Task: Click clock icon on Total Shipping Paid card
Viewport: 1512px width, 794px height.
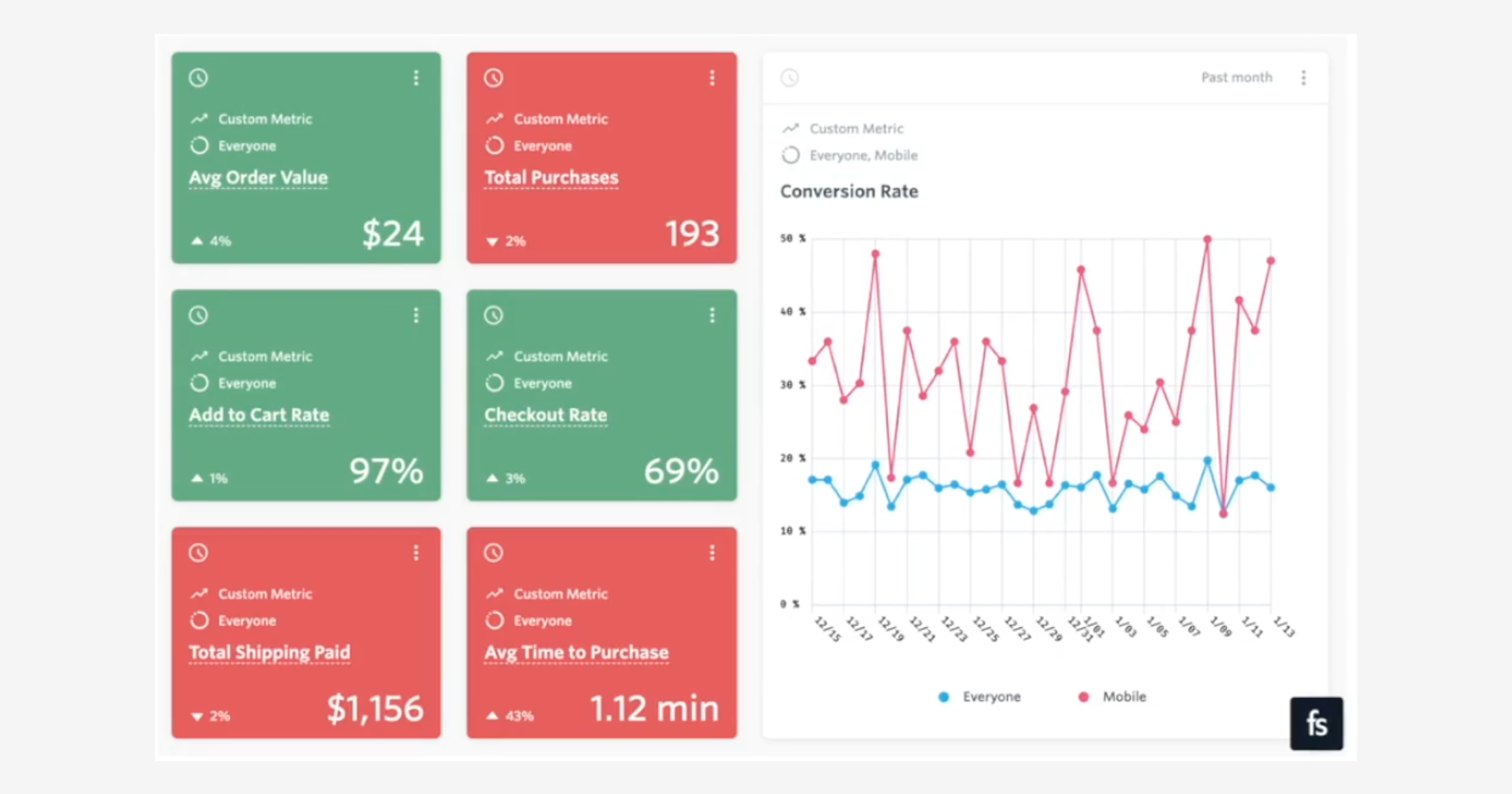Action: click(198, 552)
